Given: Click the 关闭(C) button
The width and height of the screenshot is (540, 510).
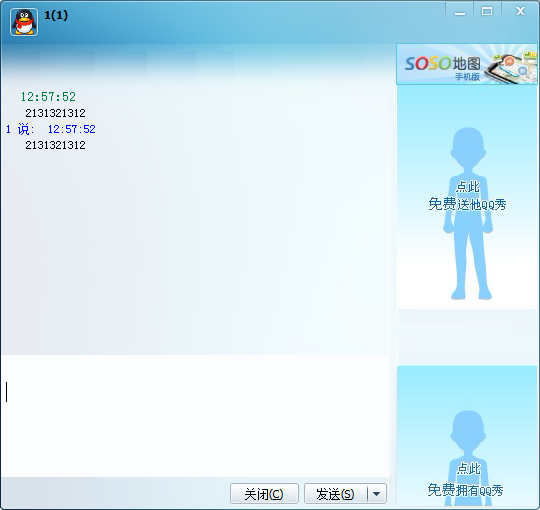Looking at the screenshot, I should (264, 493).
